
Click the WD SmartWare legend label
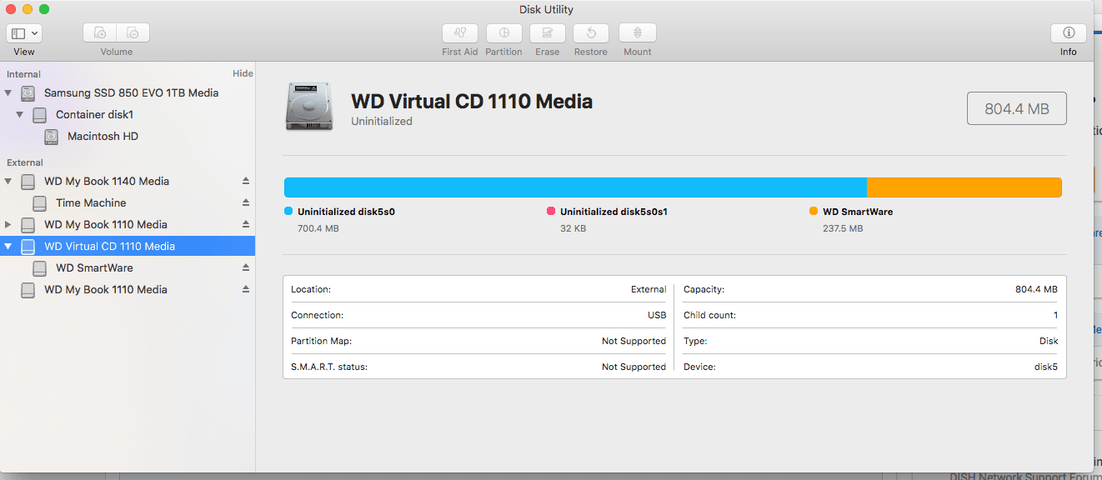tap(857, 211)
